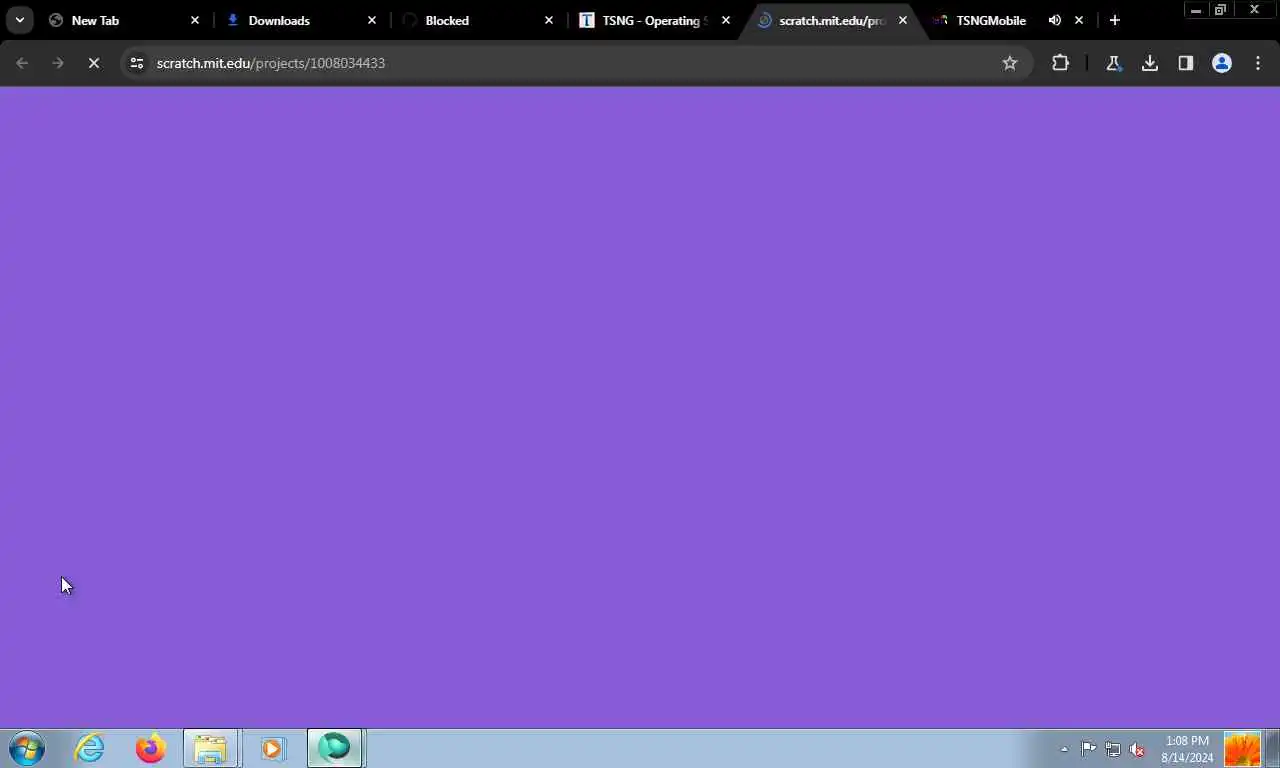Open the clock showing 1:08 PM
Viewport: 1280px width, 768px height.
tap(1187, 749)
